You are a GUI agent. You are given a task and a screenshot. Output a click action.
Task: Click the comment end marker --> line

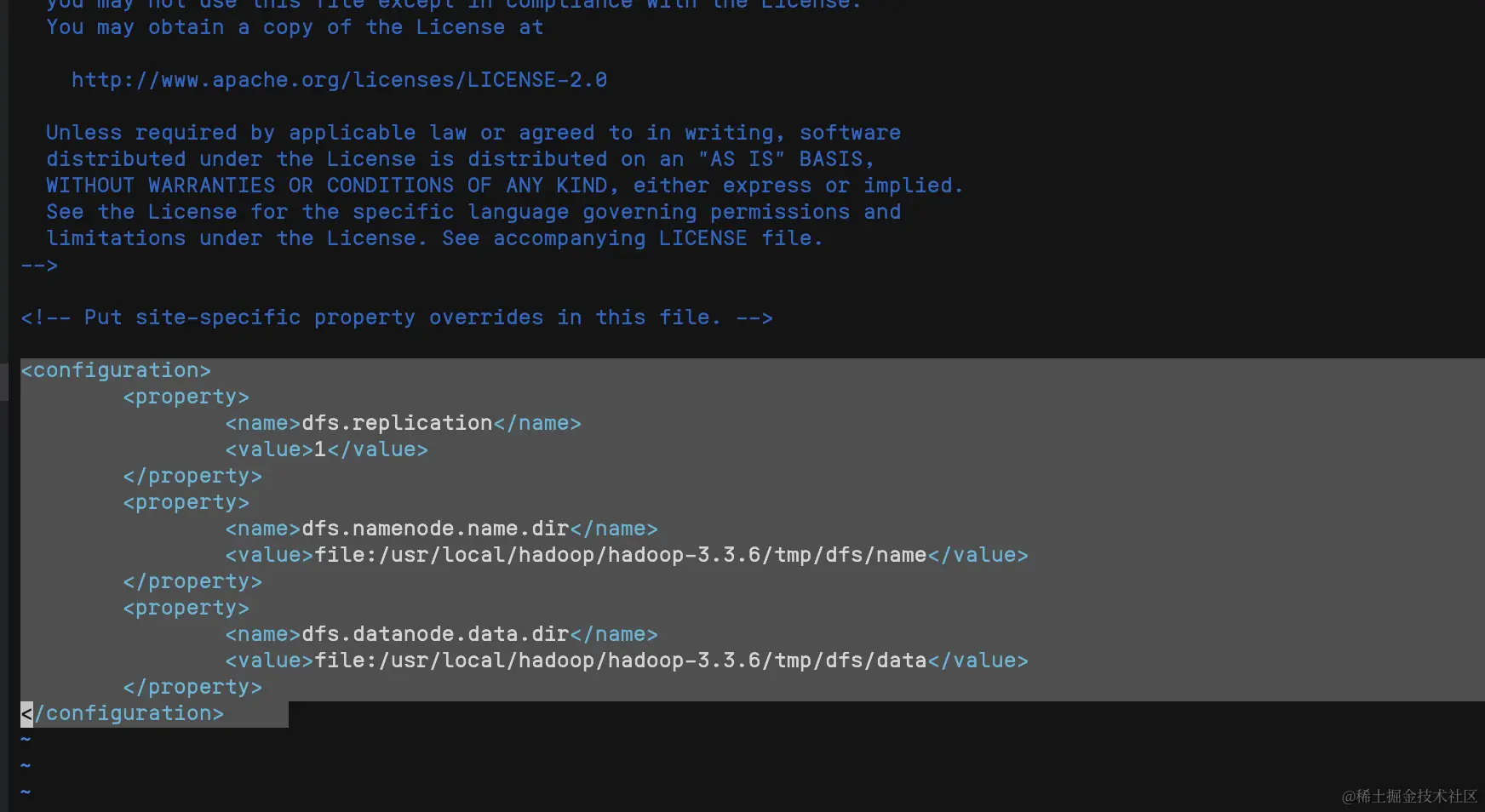[39, 265]
